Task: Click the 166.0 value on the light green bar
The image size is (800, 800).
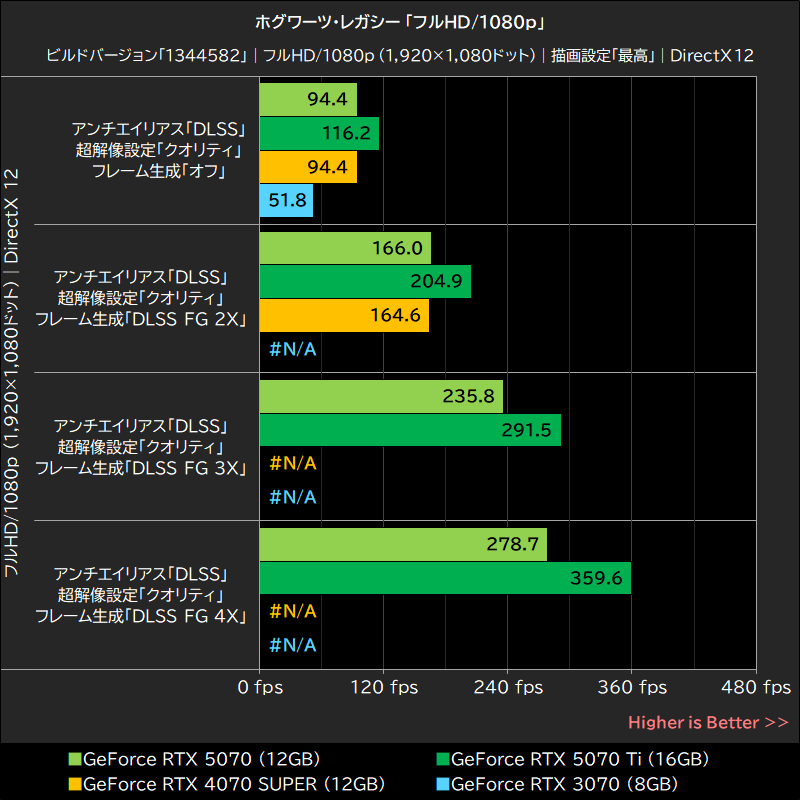Action: click(397, 248)
